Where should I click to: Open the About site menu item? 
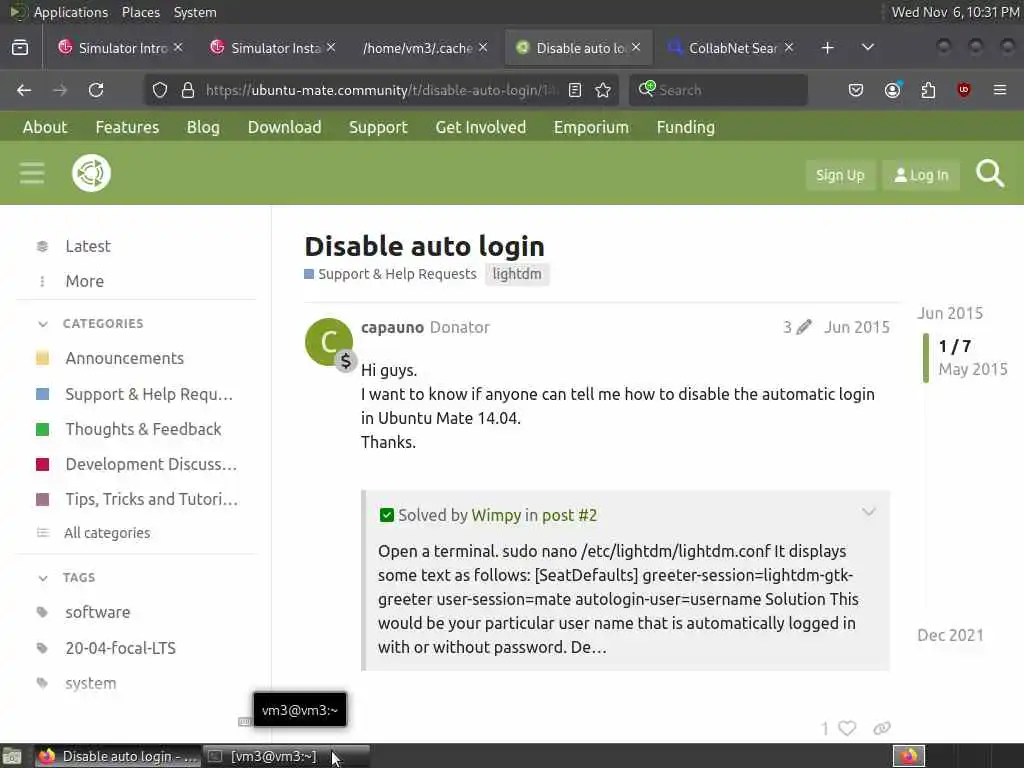tap(45, 127)
